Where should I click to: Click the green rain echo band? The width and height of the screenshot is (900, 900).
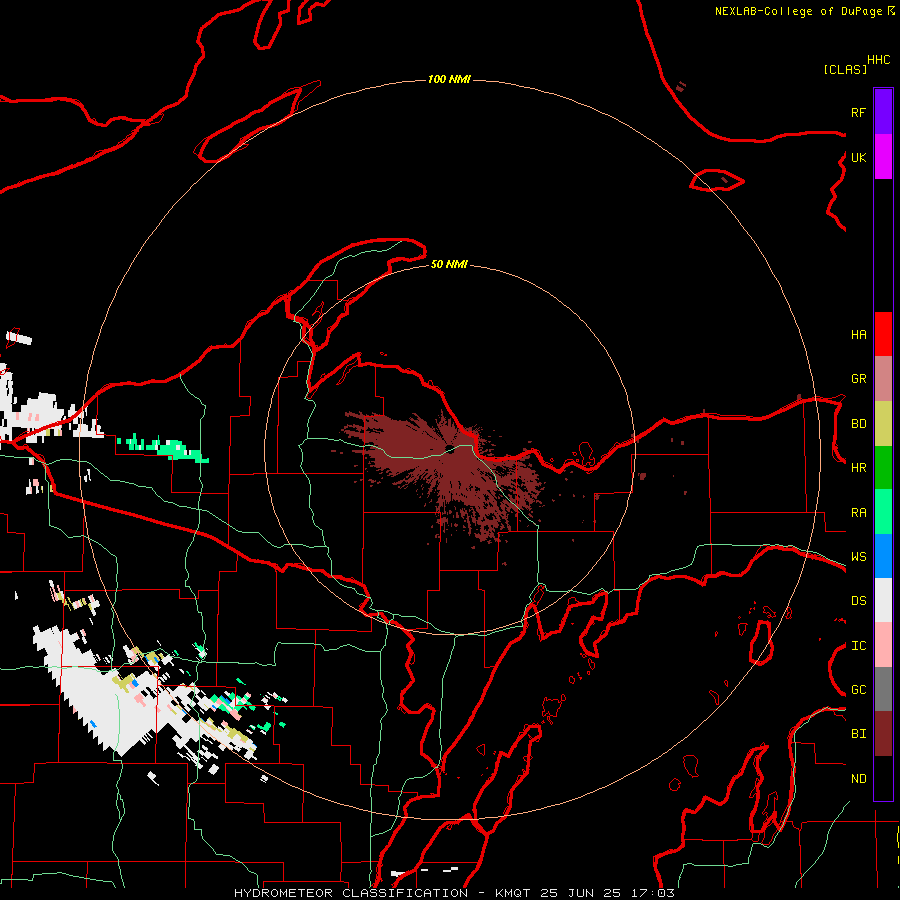164,448
